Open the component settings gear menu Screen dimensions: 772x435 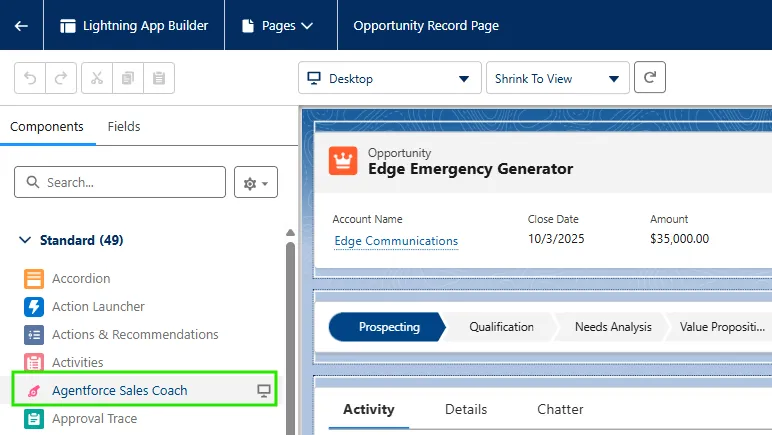pyautogui.click(x=256, y=183)
